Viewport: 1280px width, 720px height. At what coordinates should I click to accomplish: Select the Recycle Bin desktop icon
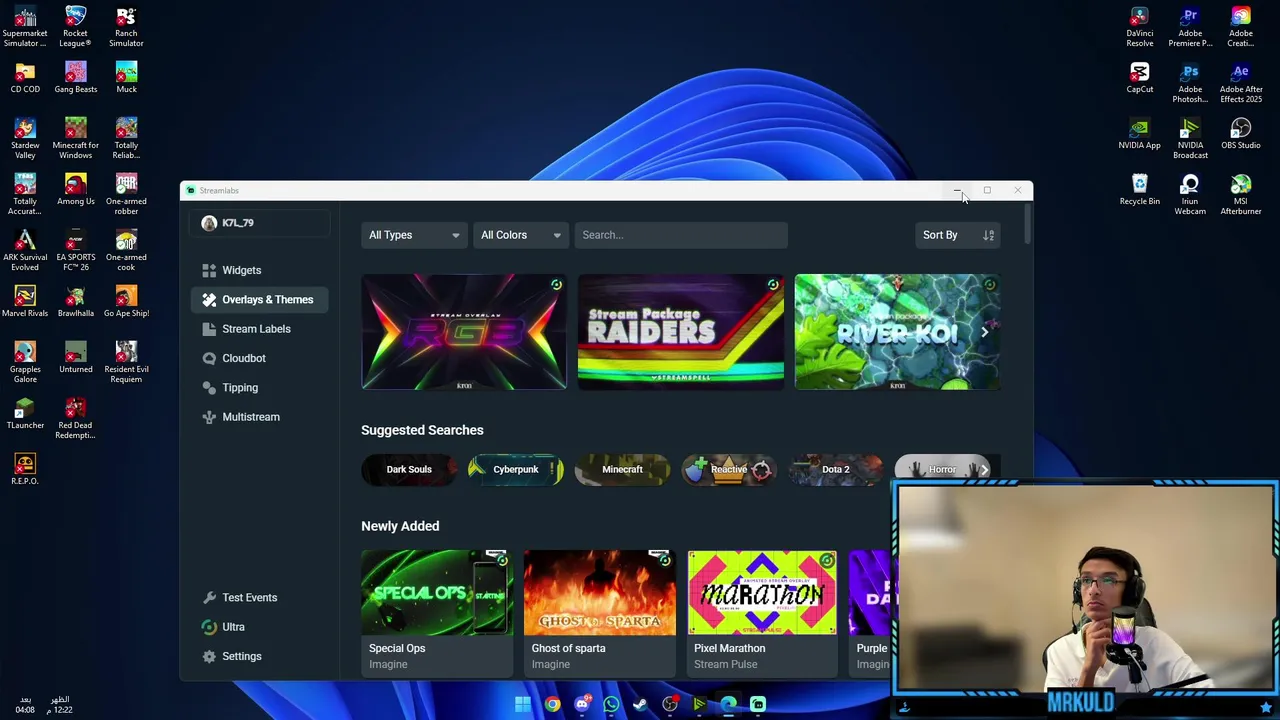coord(1139,189)
